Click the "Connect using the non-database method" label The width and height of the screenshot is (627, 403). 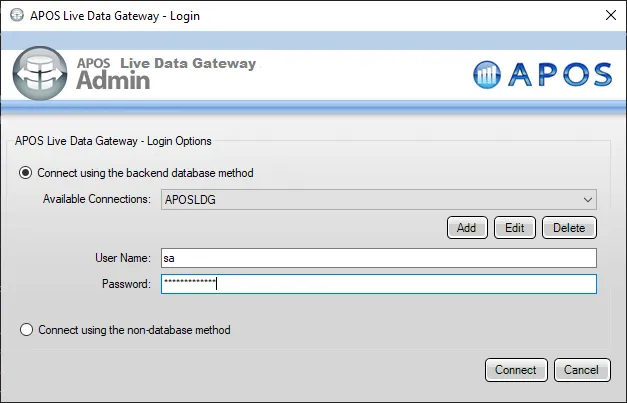[135, 329]
